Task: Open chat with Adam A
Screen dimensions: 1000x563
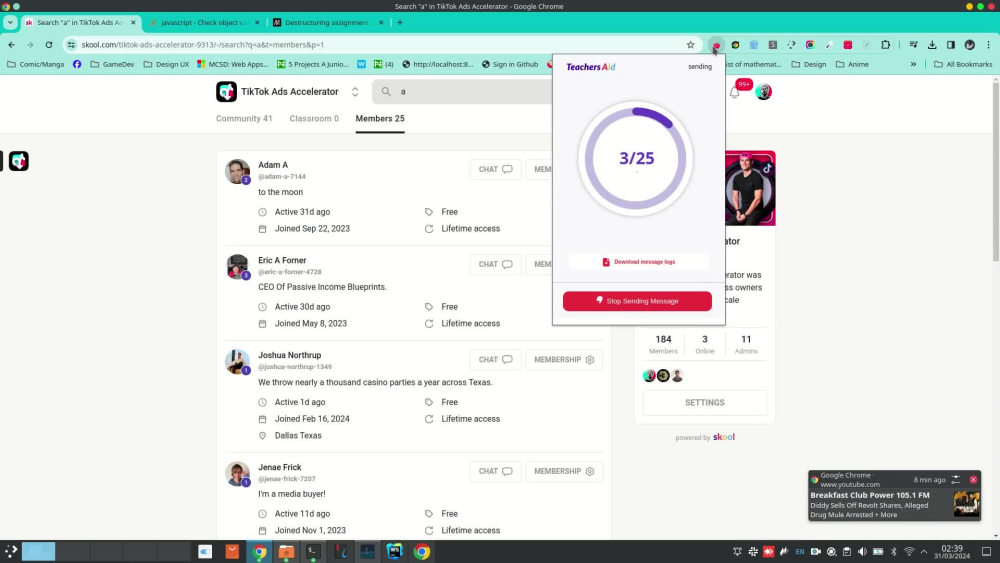Action: pyautogui.click(x=496, y=169)
